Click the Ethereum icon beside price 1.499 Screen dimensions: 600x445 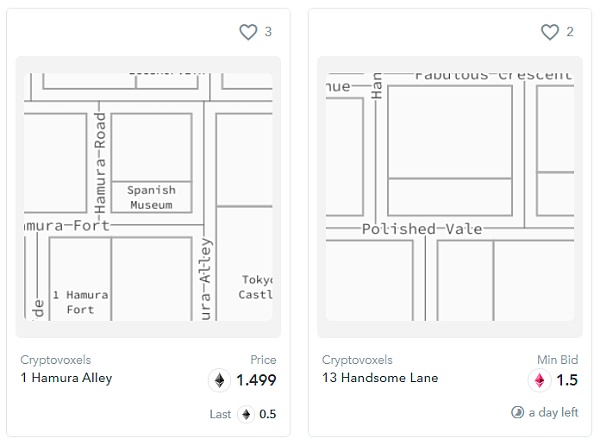coord(219,380)
